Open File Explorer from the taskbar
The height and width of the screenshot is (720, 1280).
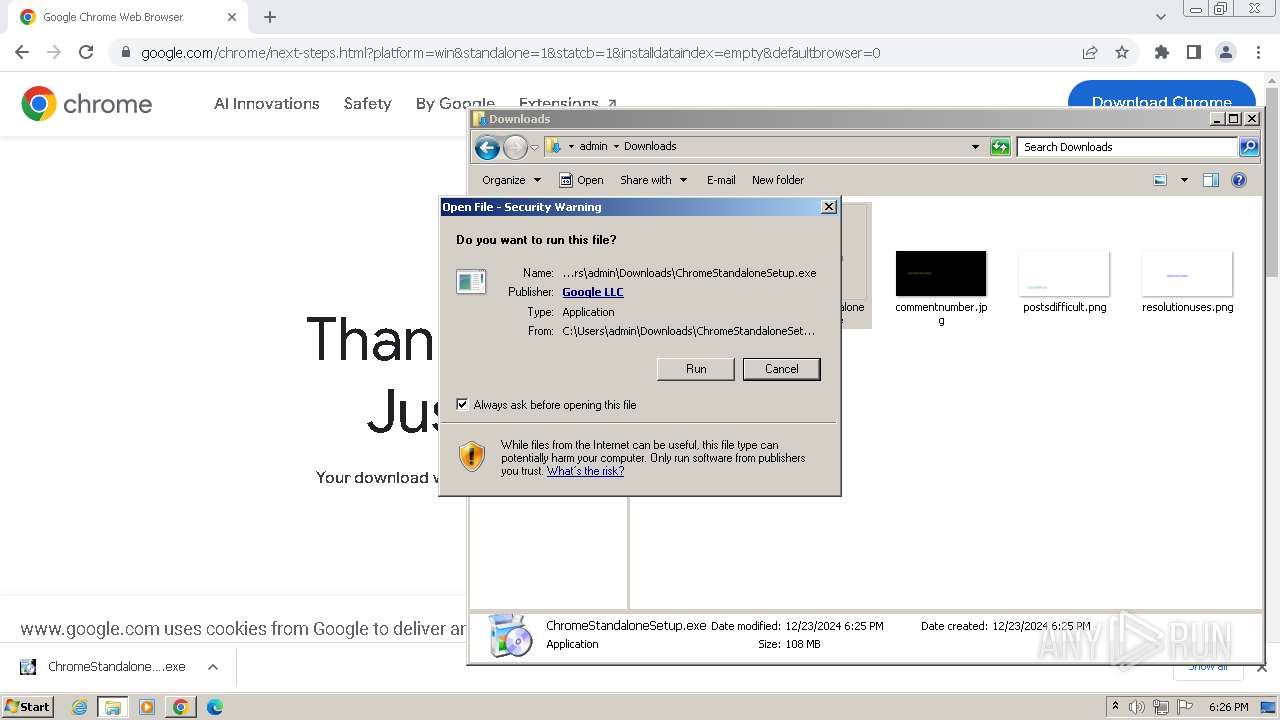click(113, 707)
